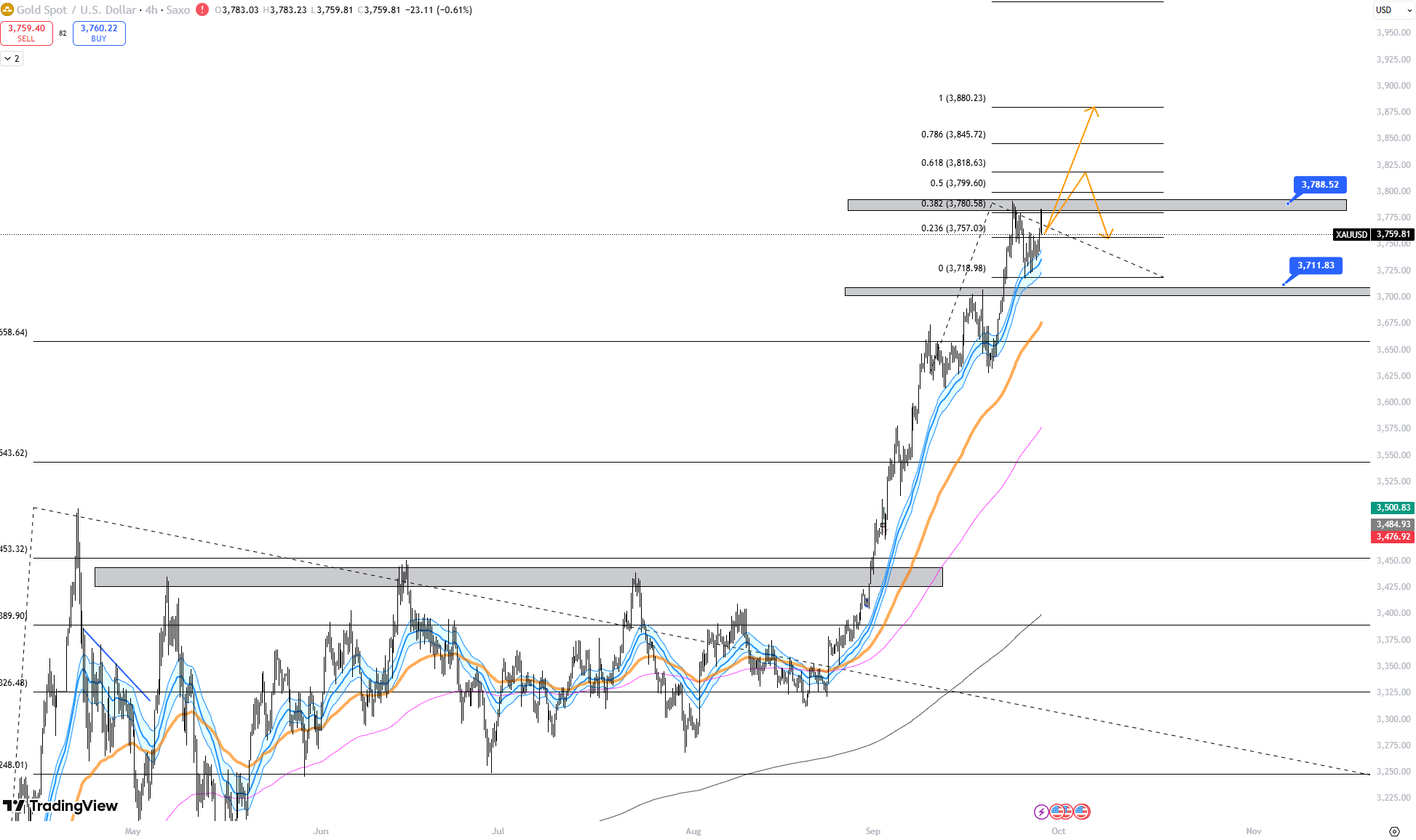Click the Gold Spot / U.S. Dollar title
This screenshot has width=1416, height=840.
pyautogui.click(x=76, y=10)
